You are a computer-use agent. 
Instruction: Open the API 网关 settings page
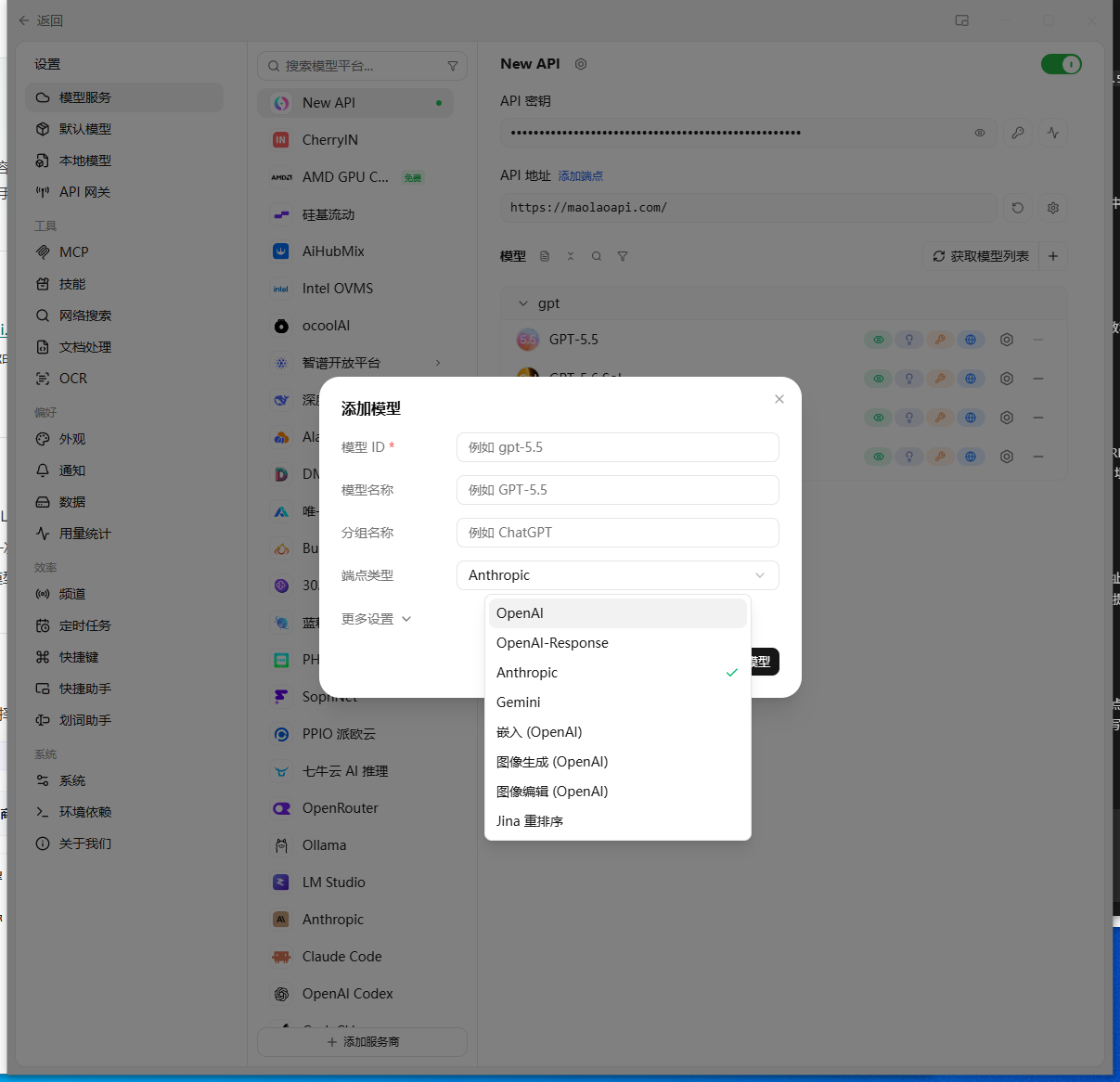pos(124,192)
